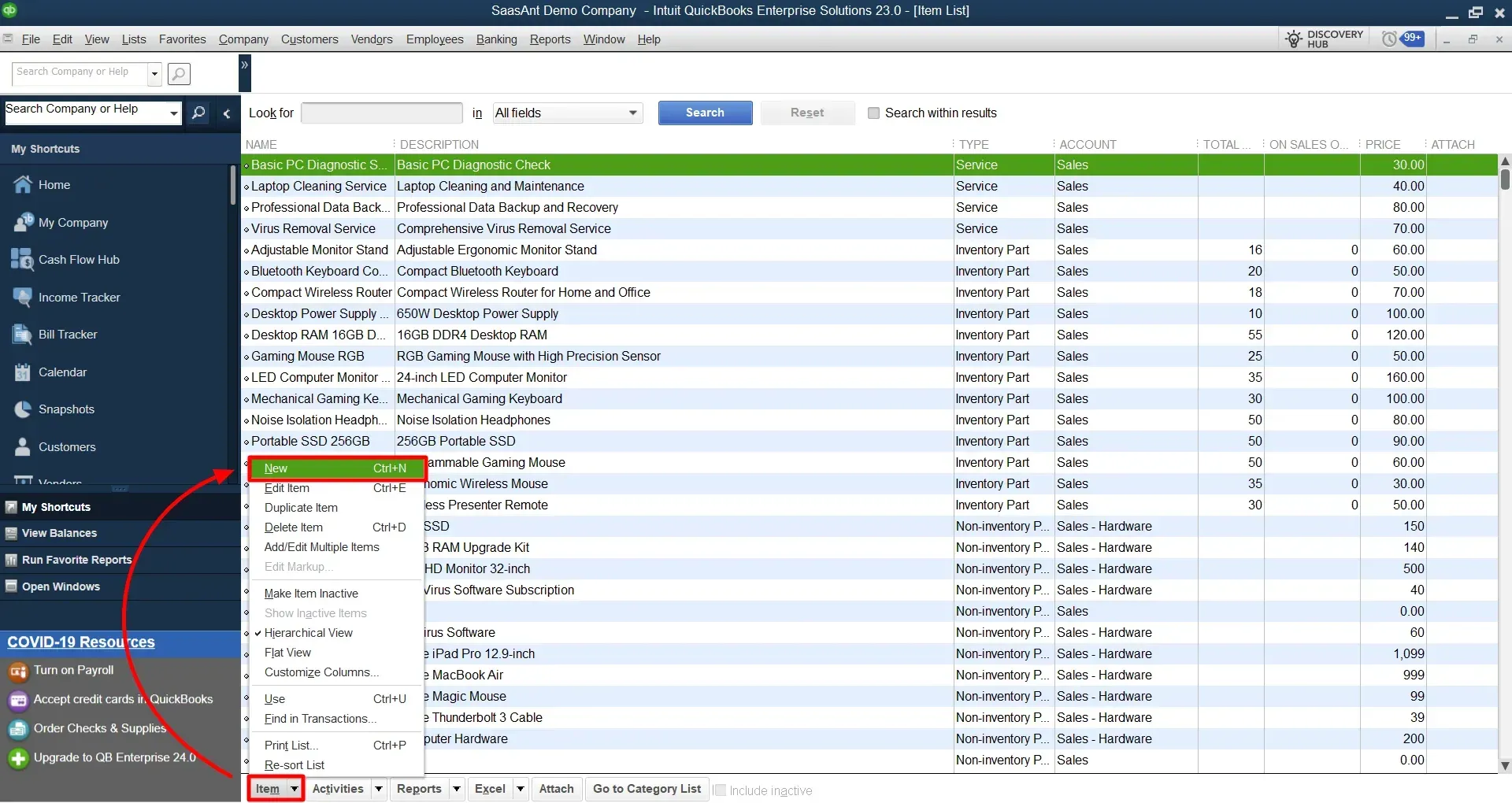Choose Customize Columns menu entry

[x=336, y=672]
